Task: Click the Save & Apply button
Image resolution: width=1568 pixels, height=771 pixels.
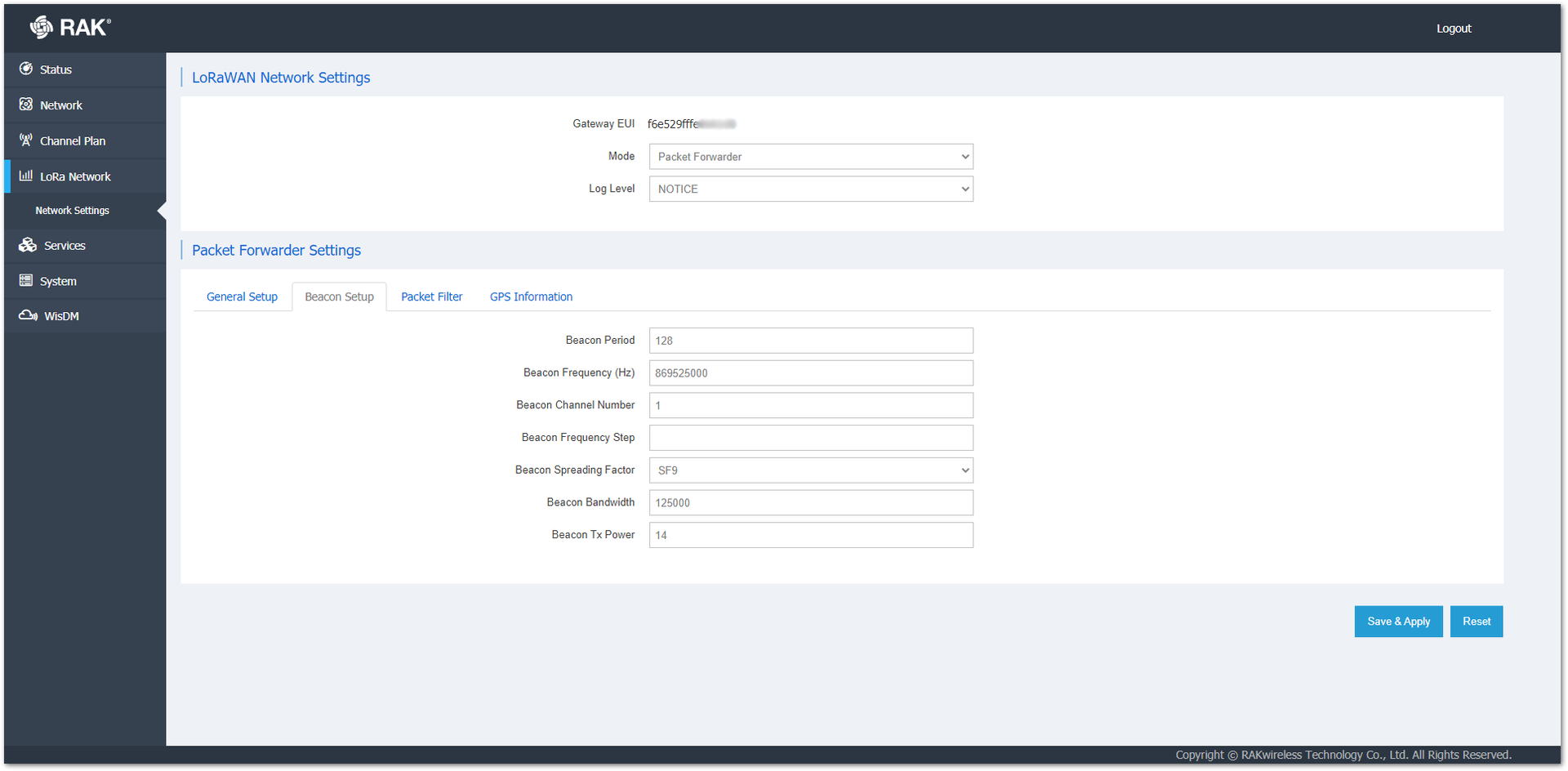Action: [1398, 622]
